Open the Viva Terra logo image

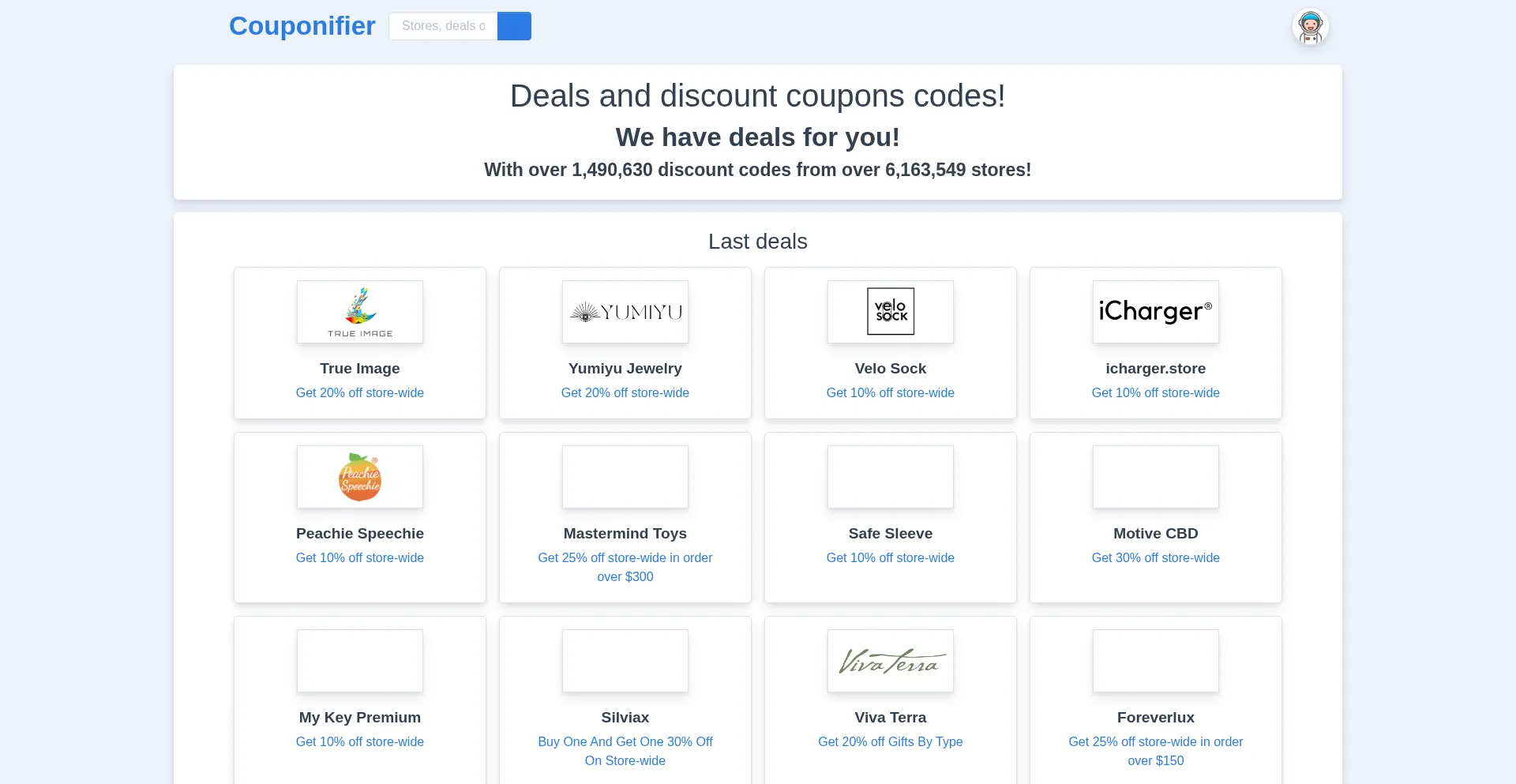click(891, 661)
